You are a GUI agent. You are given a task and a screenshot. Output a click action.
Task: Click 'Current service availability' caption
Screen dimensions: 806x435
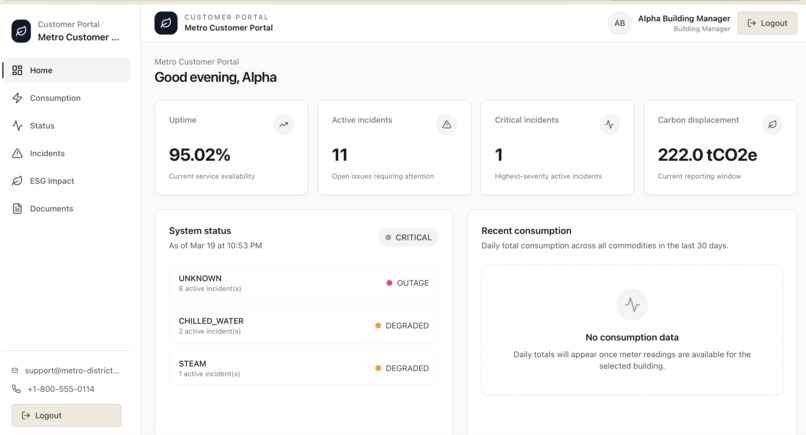pos(212,176)
